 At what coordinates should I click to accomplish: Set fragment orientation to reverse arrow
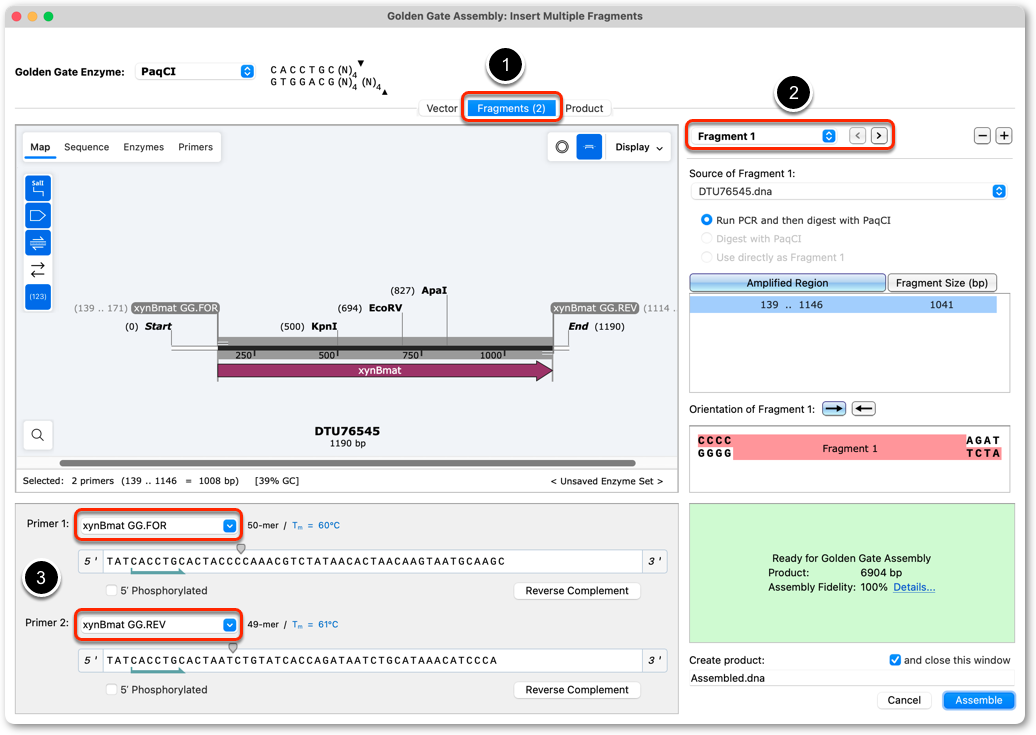click(x=864, y=408)
